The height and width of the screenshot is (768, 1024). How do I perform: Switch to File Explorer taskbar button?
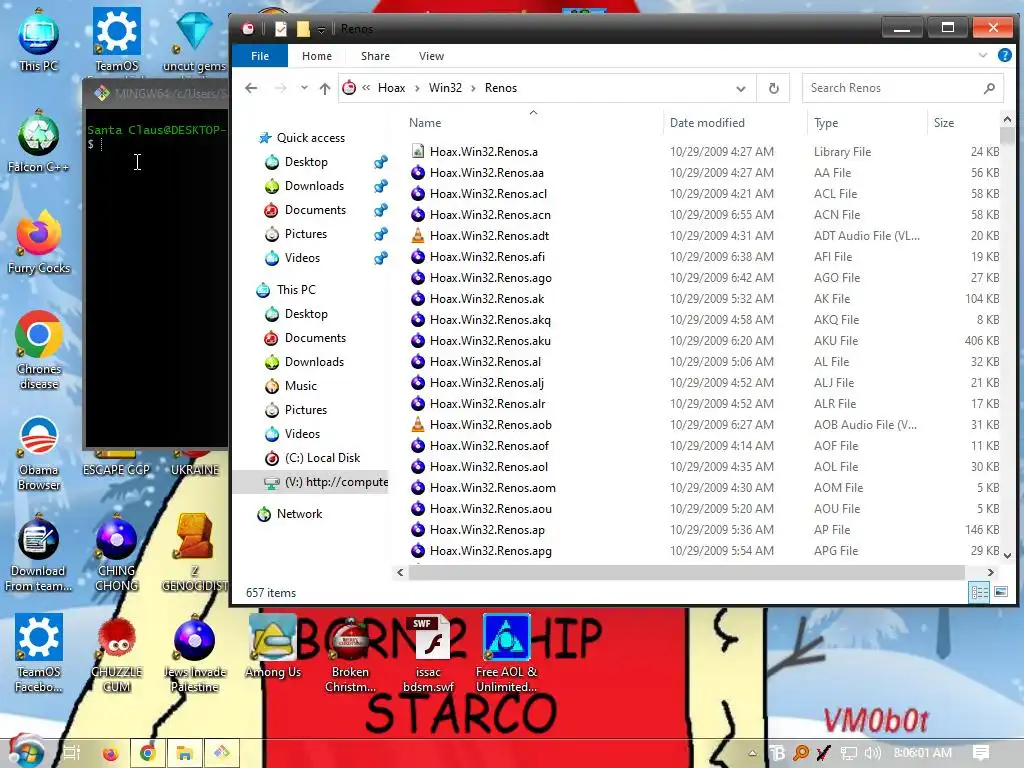185,753
